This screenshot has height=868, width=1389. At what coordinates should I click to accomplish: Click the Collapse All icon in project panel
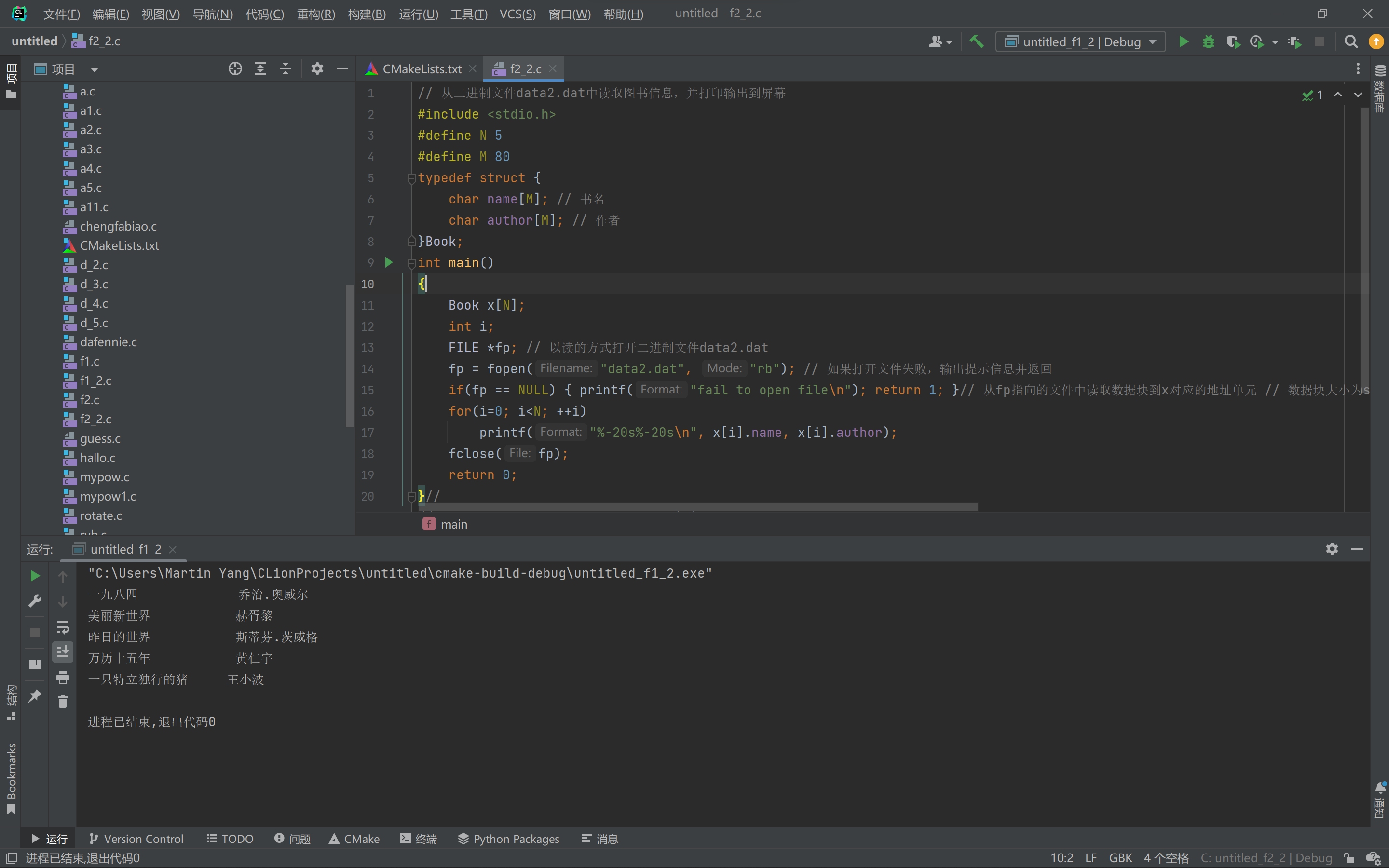[285, 69]
